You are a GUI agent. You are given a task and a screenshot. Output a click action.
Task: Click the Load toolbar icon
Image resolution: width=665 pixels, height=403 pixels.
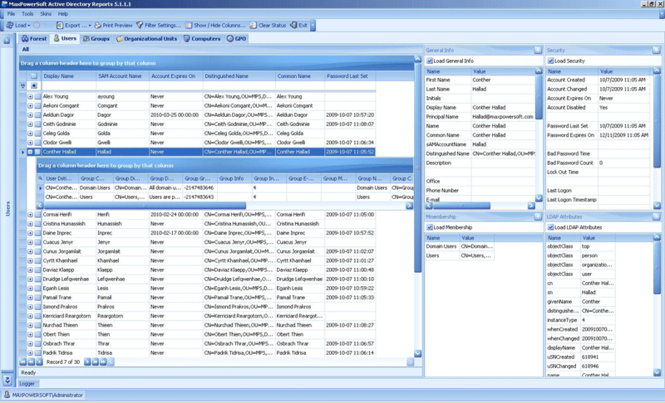pos(10,25)
